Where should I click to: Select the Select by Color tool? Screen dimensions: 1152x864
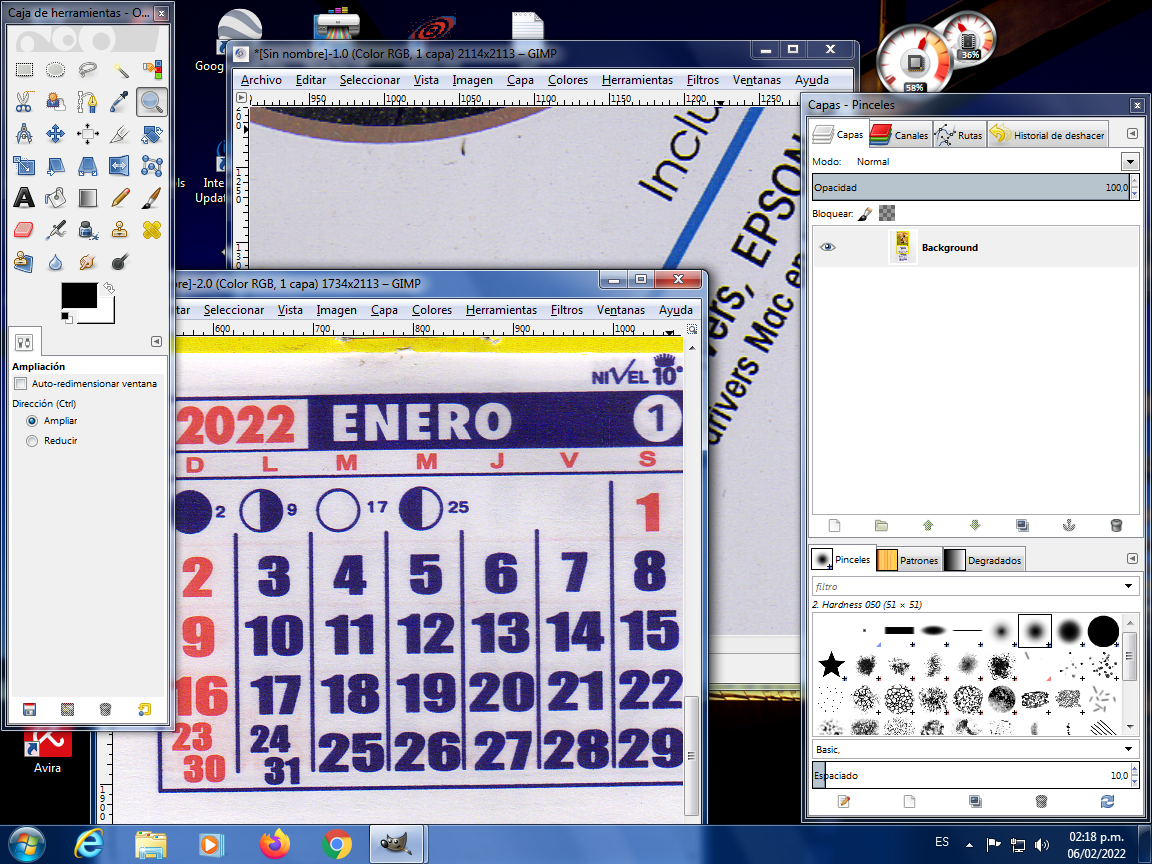(x=151, y=70)
